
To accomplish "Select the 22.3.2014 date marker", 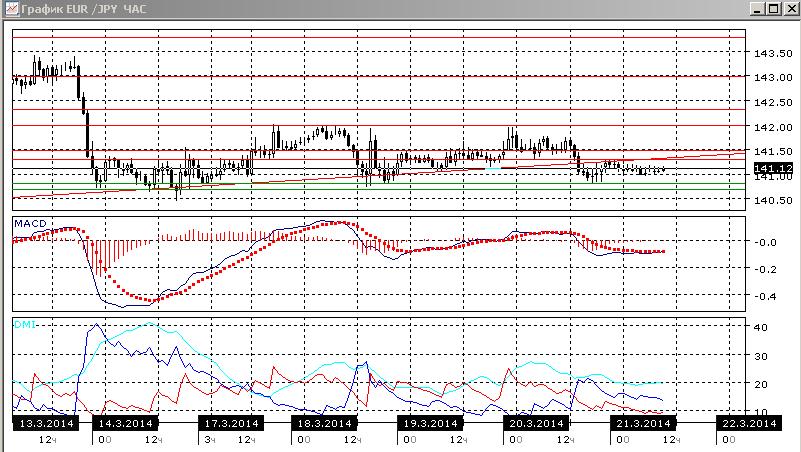I will pyautogui.click(x=749, y=423).
